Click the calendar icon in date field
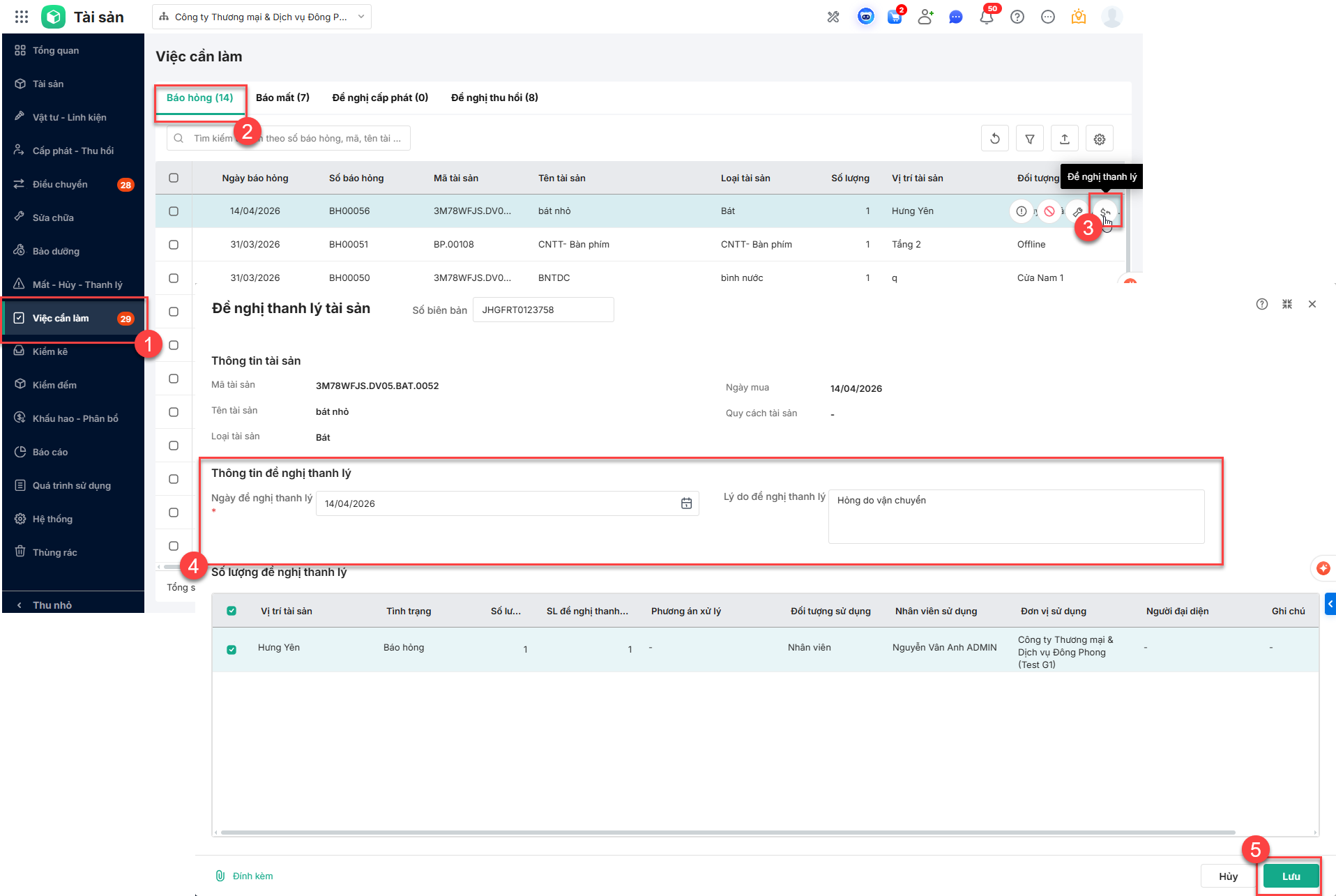 (x=686, y=503)
